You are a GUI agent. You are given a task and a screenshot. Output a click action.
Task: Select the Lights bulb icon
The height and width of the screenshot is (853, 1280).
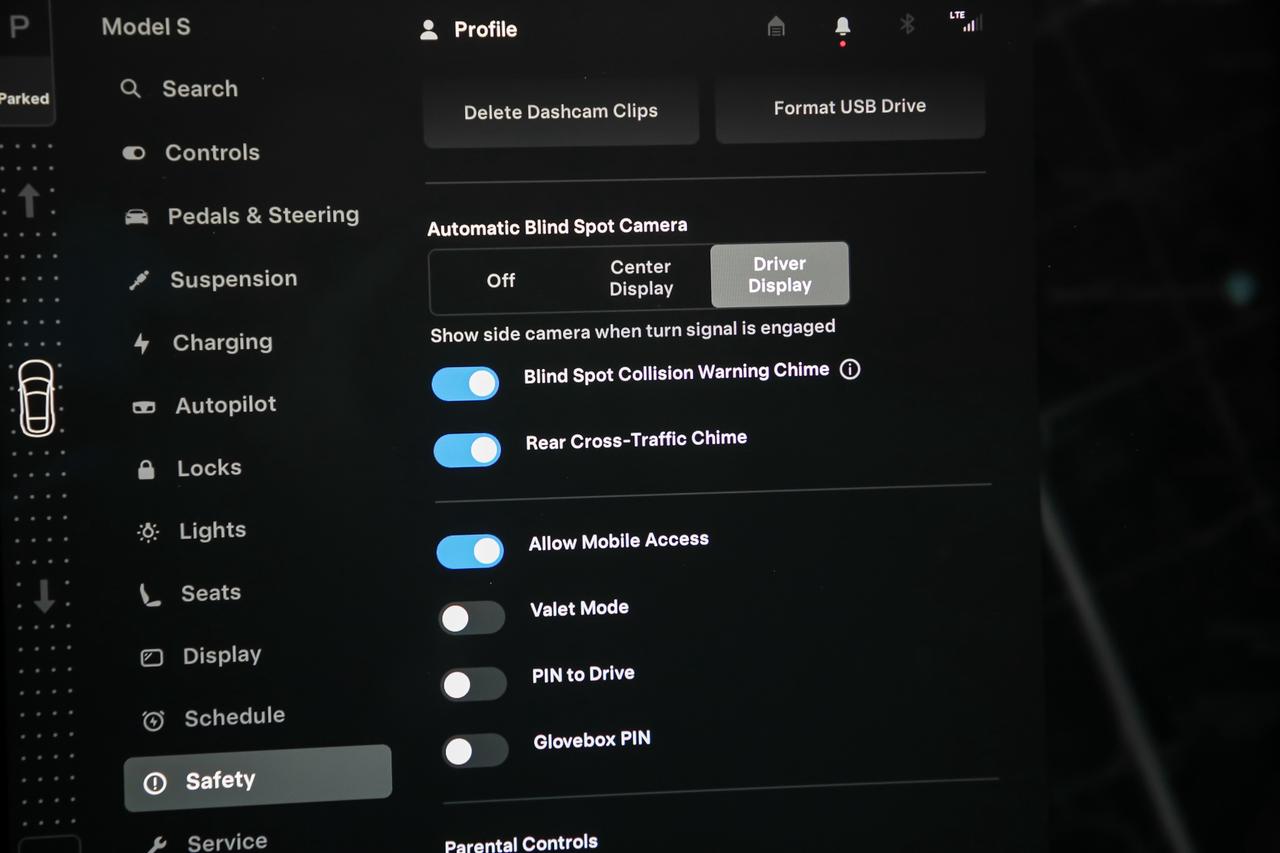click(146, 531)
